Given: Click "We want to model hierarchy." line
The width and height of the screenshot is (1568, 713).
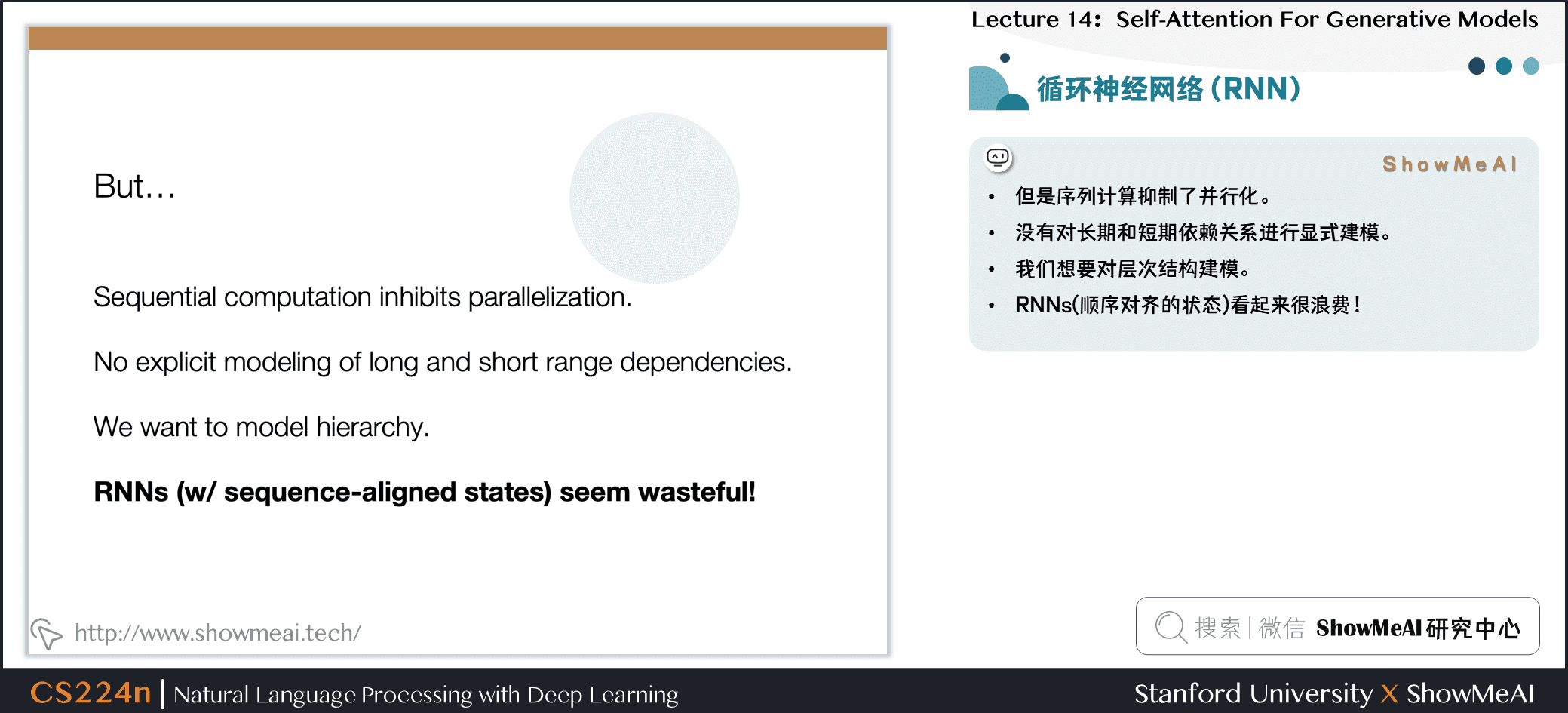Looking at the screenshot, I should click(x=261, y=427).
